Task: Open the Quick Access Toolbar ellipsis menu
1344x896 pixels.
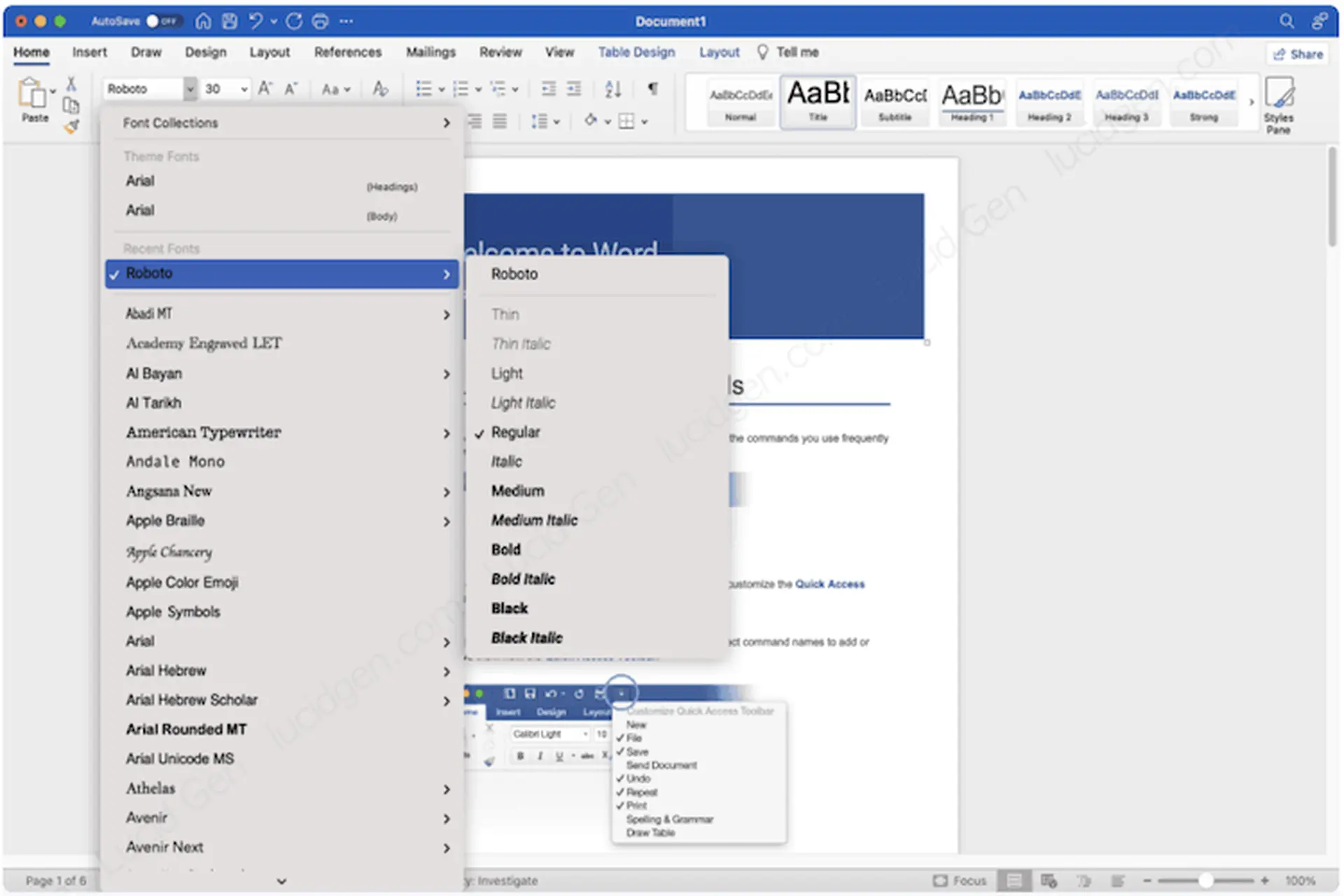Action: [x=346, y=22]
